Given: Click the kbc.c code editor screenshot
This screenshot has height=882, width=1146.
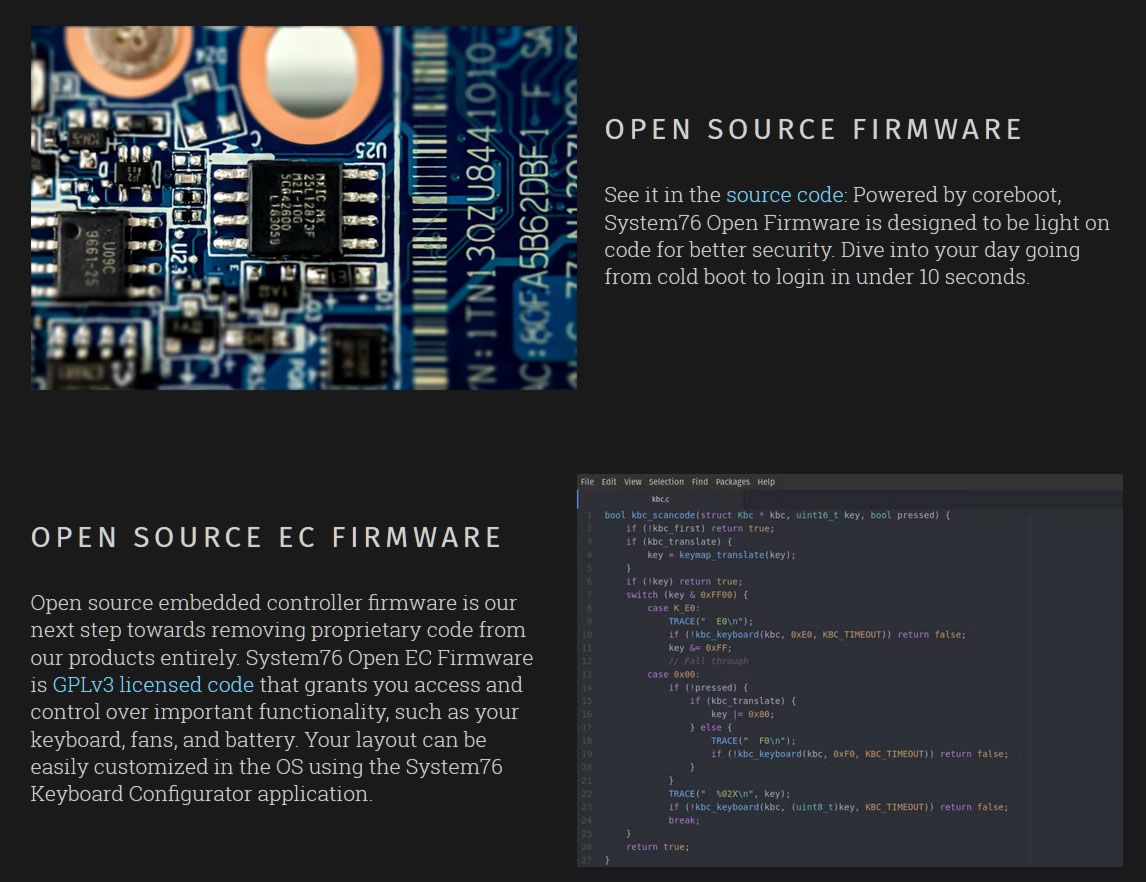Looking at the screenshot, I should pyautogui.click(x=849, y=671).
